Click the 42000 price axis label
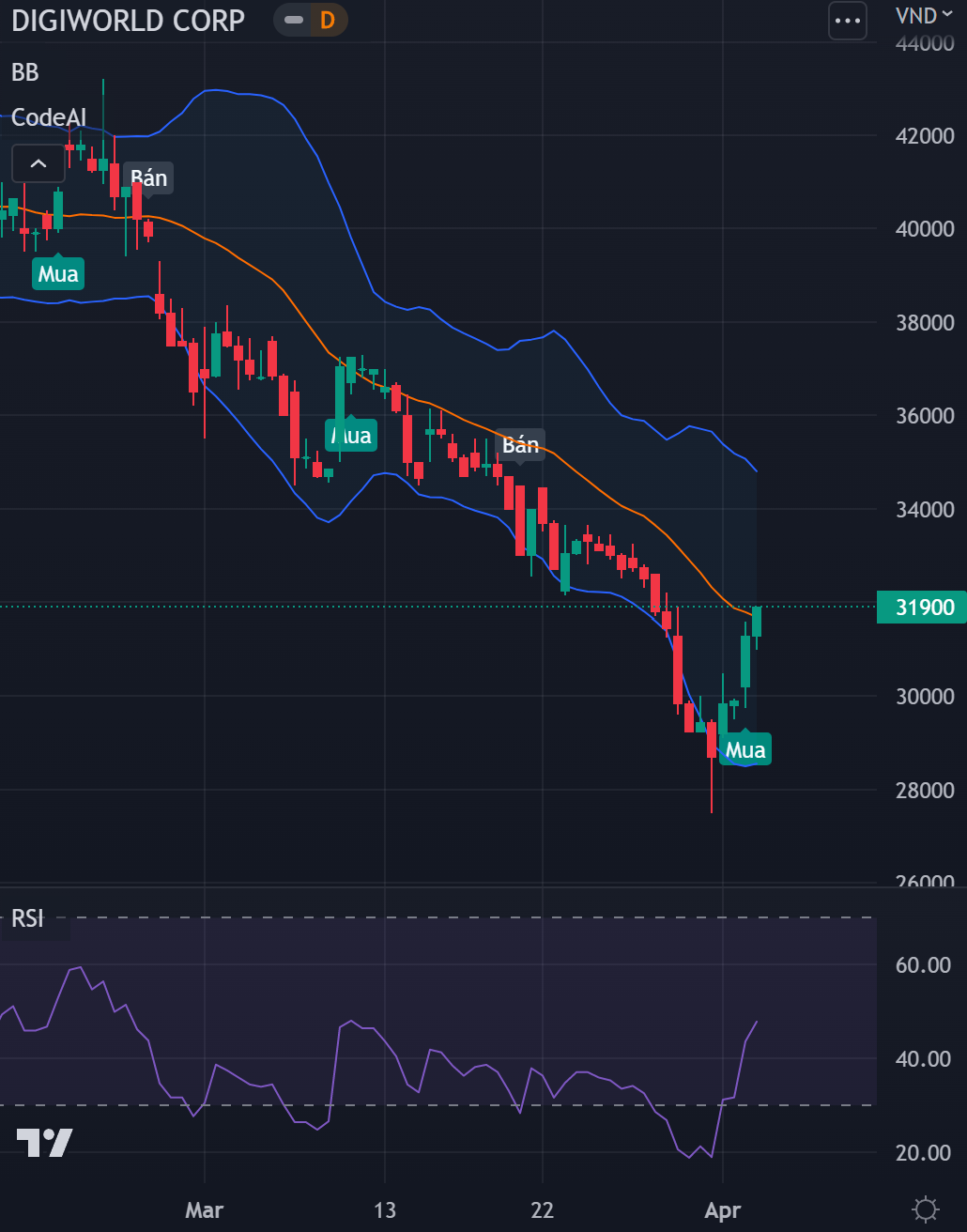Image resolution: width=967 pixels, height=1232 pixels. point(925,136)
